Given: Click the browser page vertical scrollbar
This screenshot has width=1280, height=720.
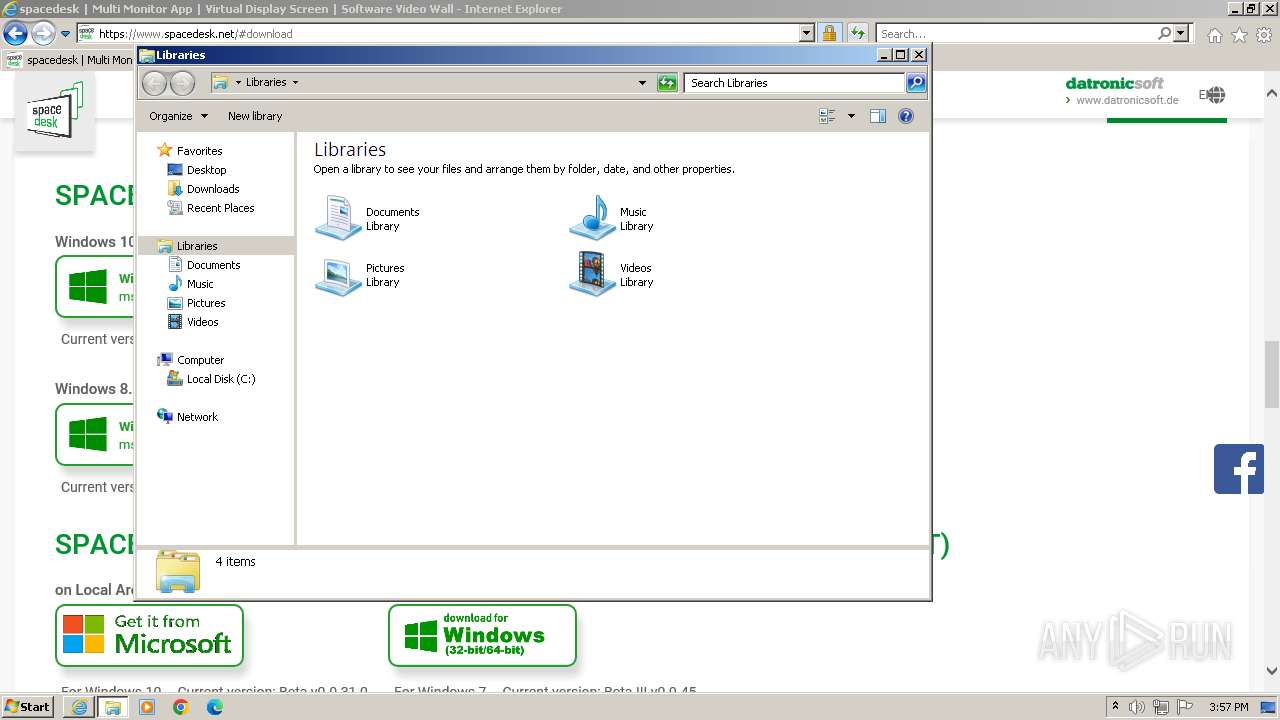Looking at the screenshot, I should coord(1272,375).
